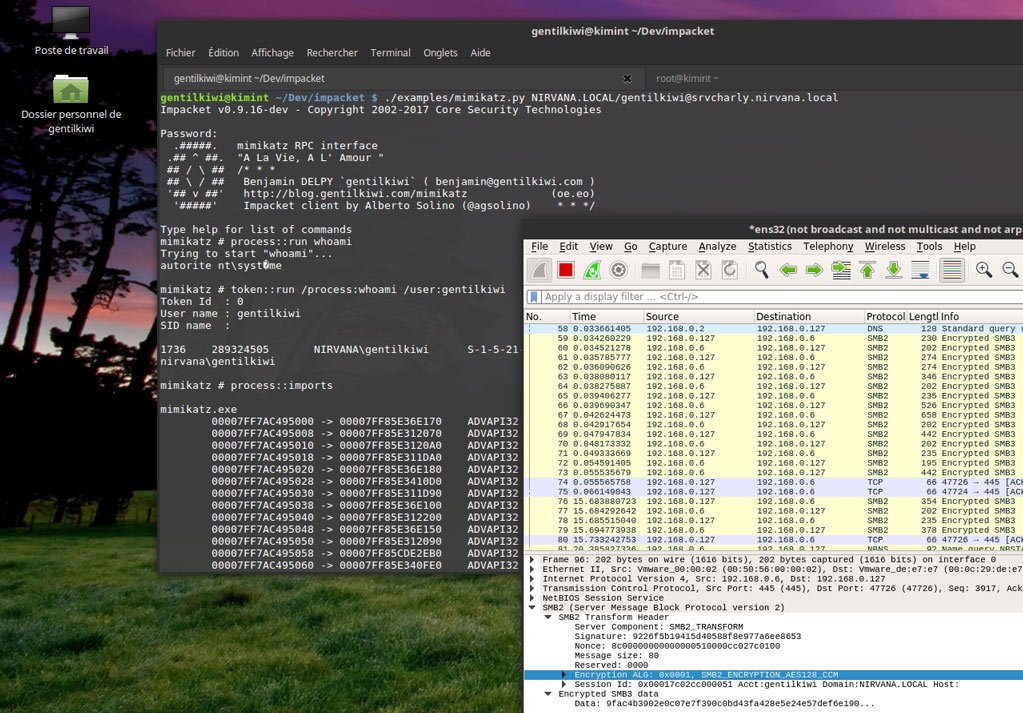The height and width of the screenshot is (713, 1023).
Task: Expand the Ethernet II details row
Action: pos(532,569)
